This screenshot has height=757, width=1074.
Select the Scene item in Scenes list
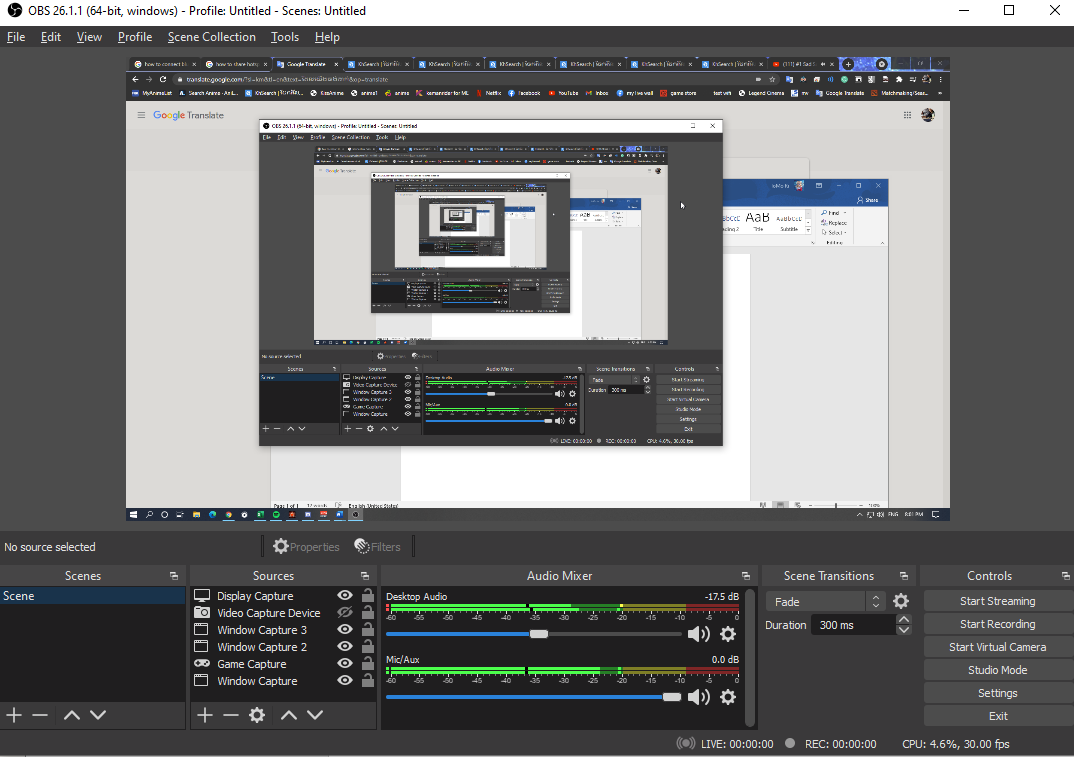(x=92, y=596)
